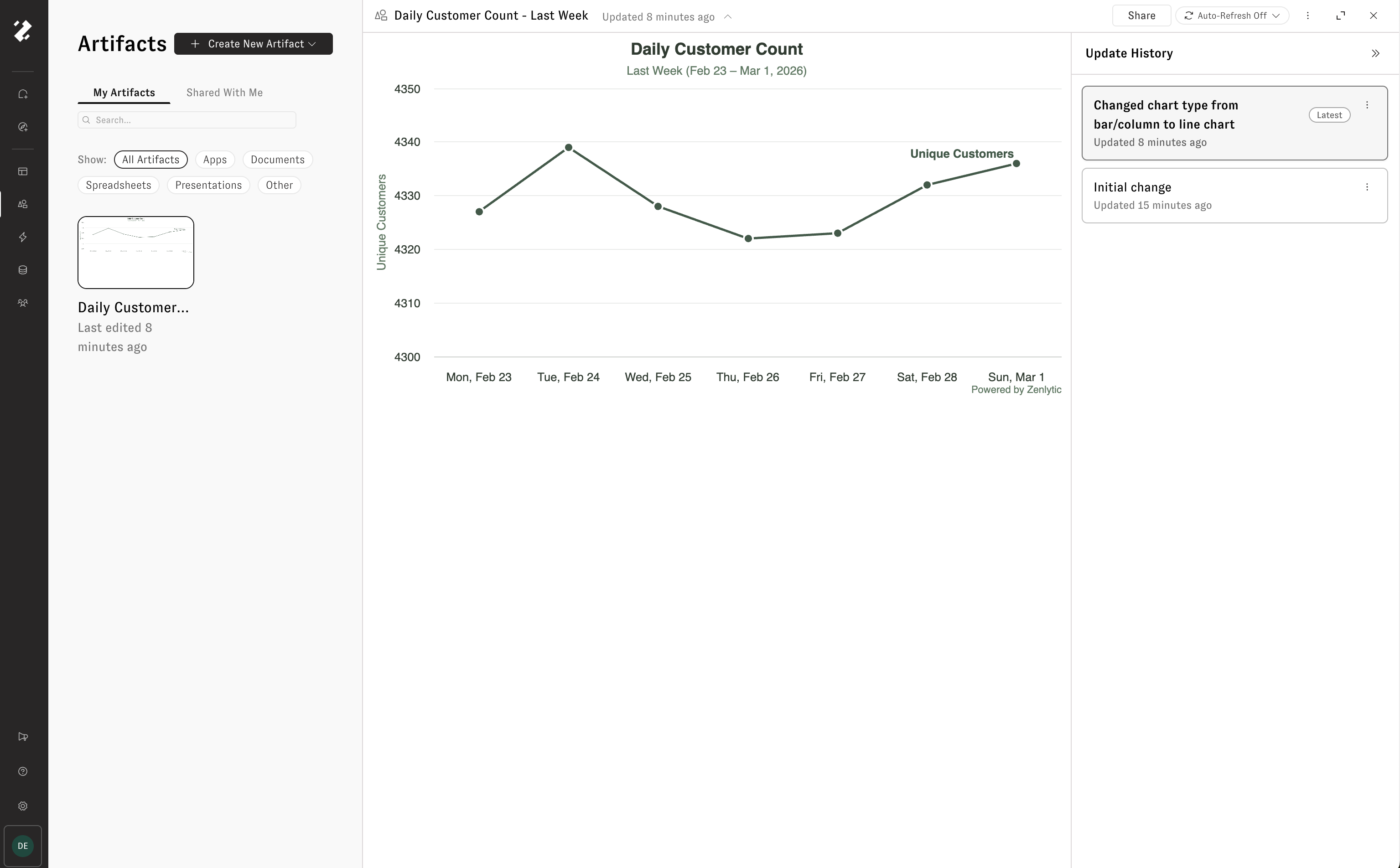Open the database icon in sidebar
1400x868 pixels.
pos(23,270)
